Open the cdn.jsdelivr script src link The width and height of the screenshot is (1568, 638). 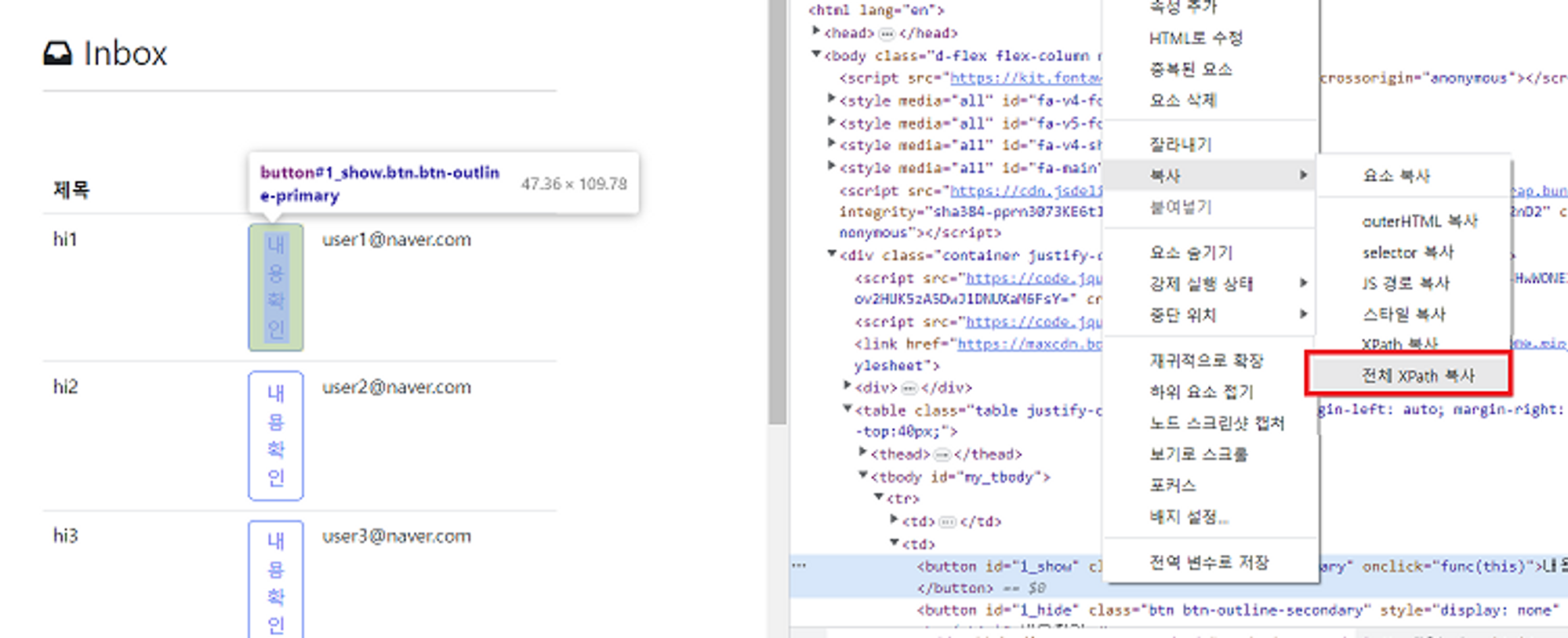pos(1025,191)
